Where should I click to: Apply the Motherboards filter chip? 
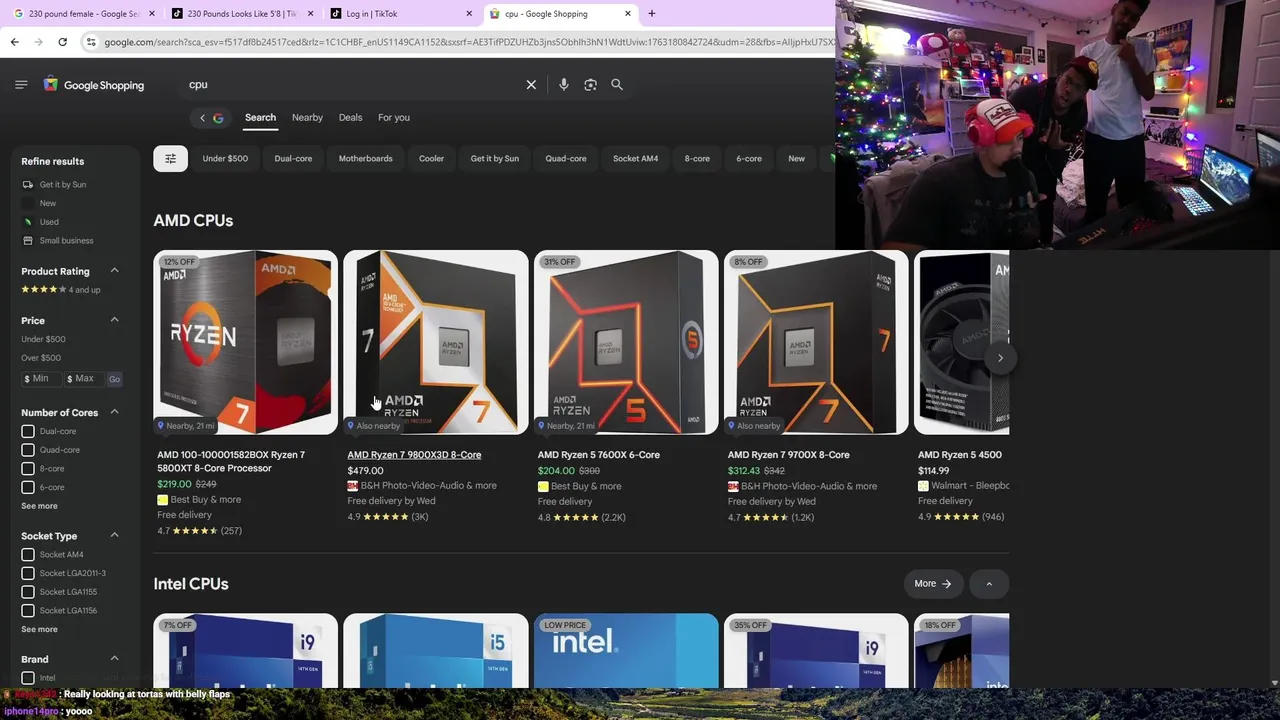coord(365,159)
